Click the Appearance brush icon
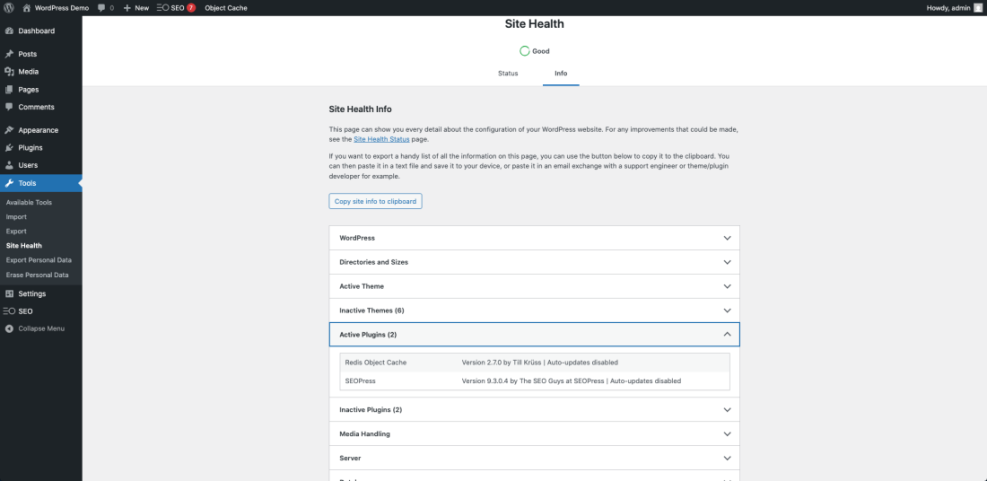Viewport: 987px width, 481px height. [x=9, y=130]
